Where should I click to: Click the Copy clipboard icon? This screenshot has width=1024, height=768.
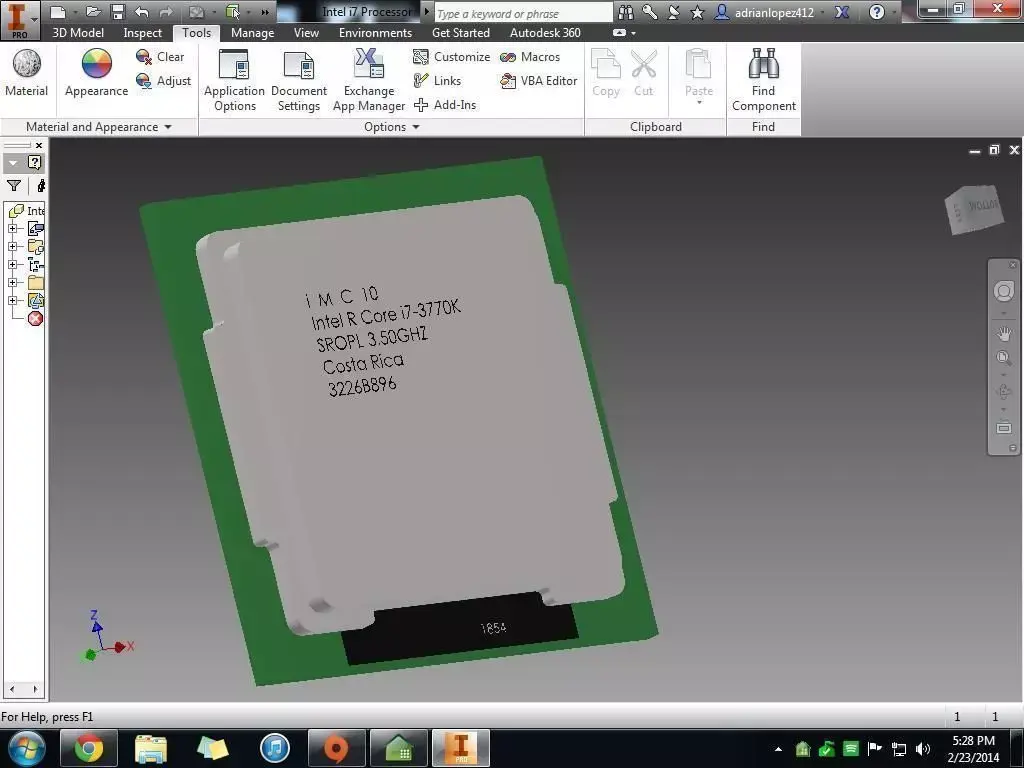tap(606, 72)
